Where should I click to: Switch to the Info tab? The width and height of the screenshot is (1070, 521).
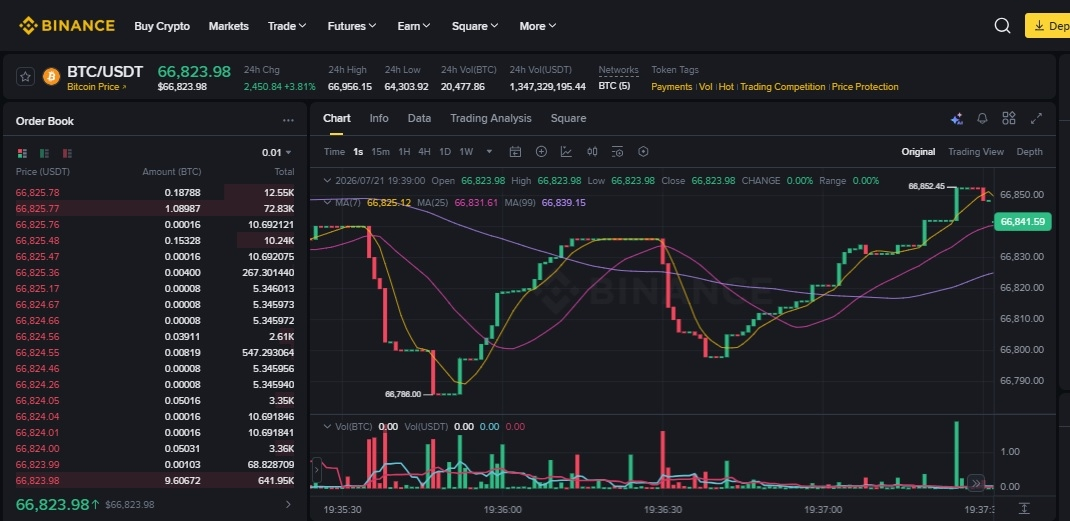379,118
